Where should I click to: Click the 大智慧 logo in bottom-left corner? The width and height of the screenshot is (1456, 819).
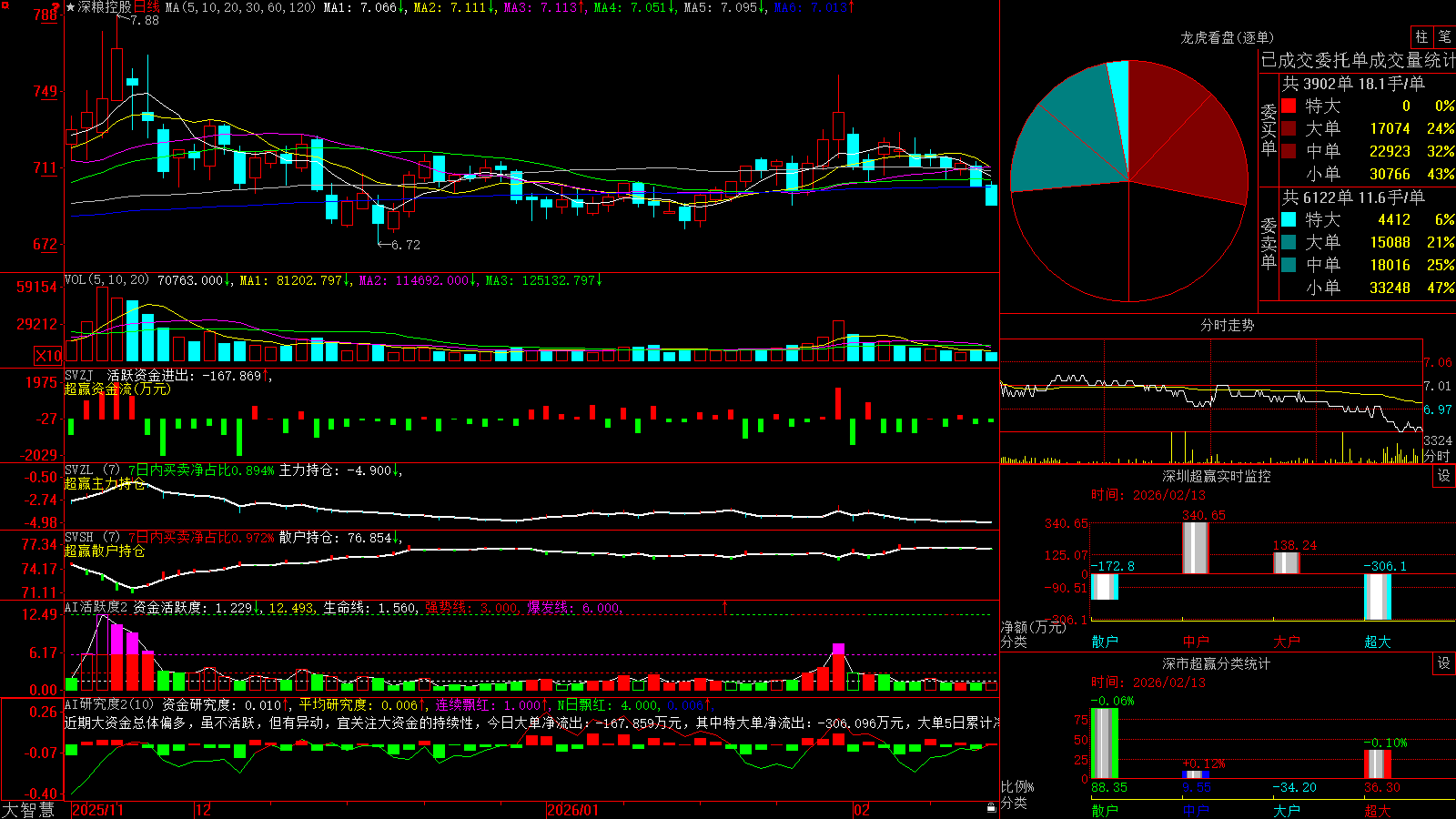click(28, 810)
